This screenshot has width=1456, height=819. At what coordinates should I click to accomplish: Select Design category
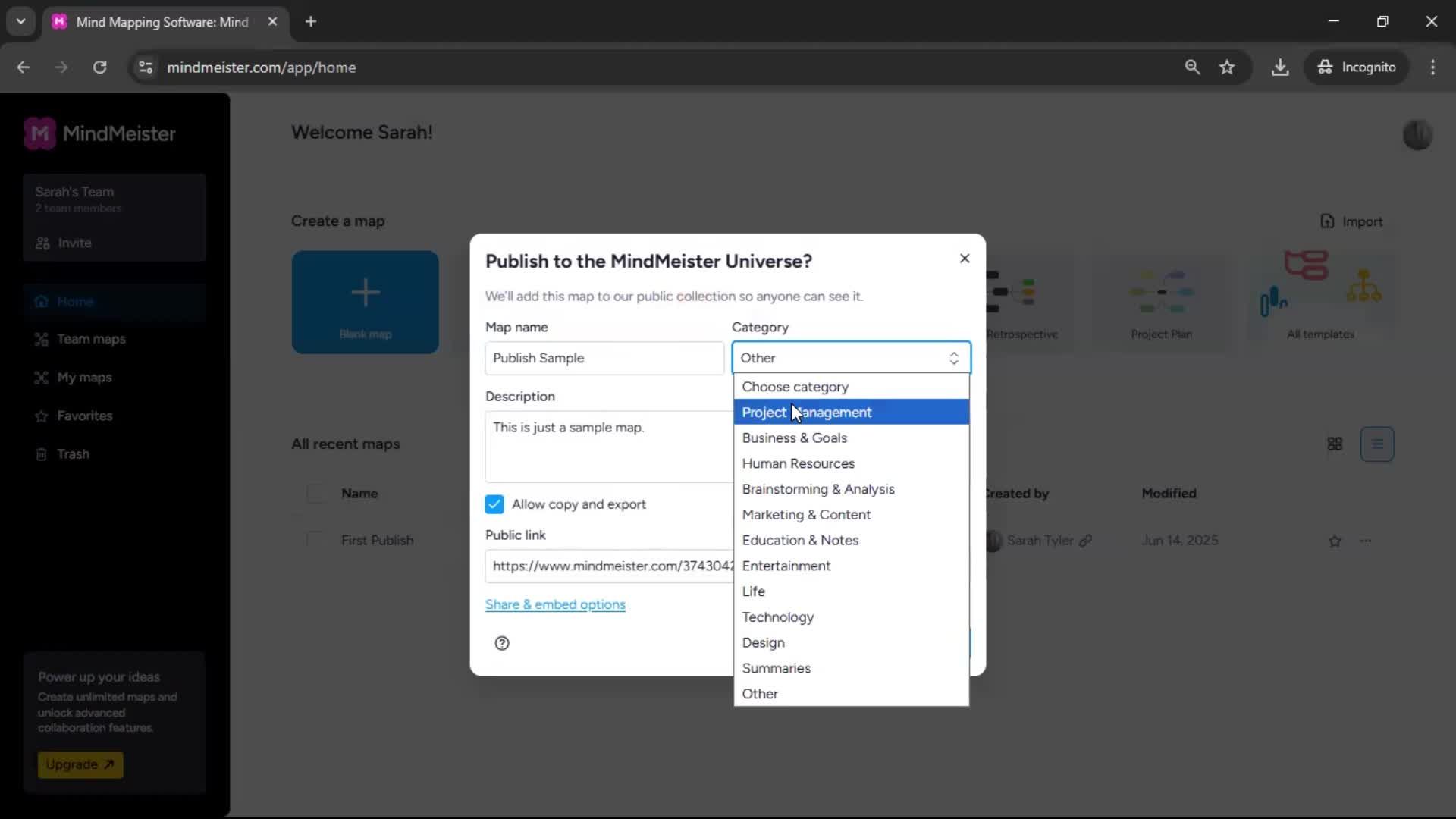[851, 643]
